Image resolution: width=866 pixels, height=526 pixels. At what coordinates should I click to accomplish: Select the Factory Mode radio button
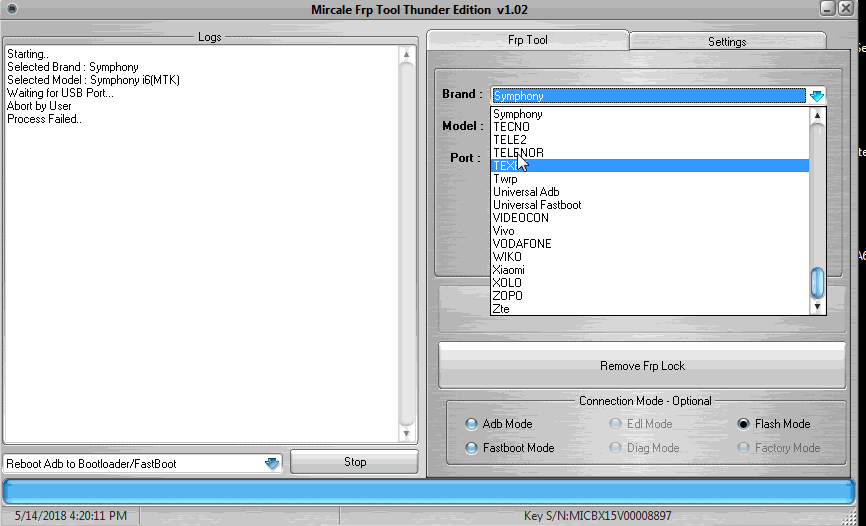(x=743, y=448)
